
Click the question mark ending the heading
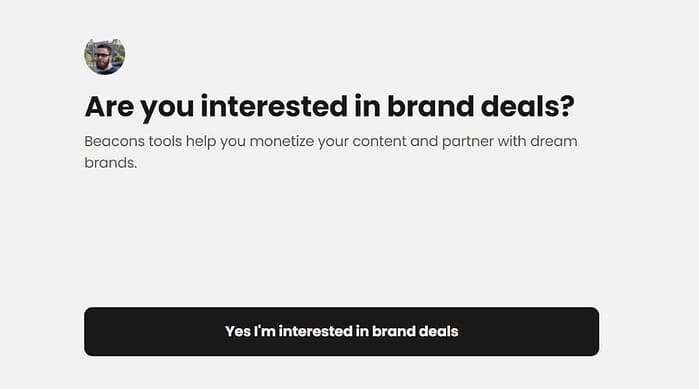[567, 106]
